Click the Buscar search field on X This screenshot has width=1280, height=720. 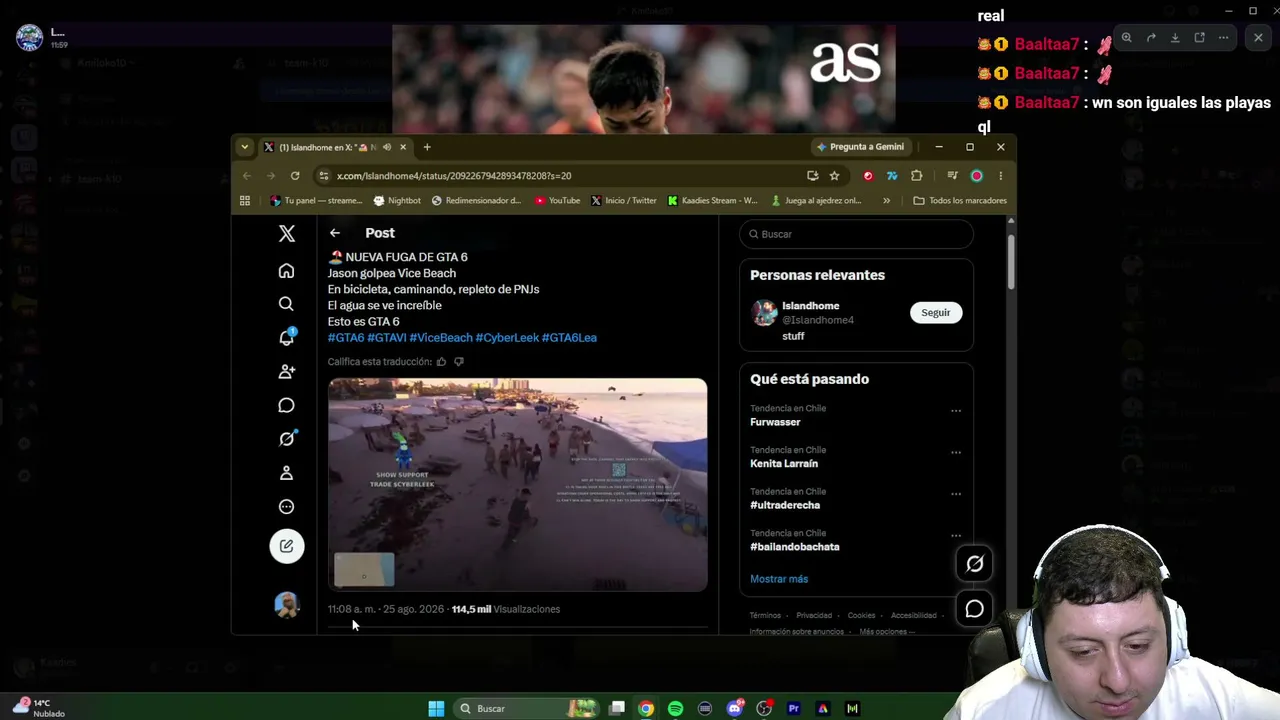[x=856, y=234]
